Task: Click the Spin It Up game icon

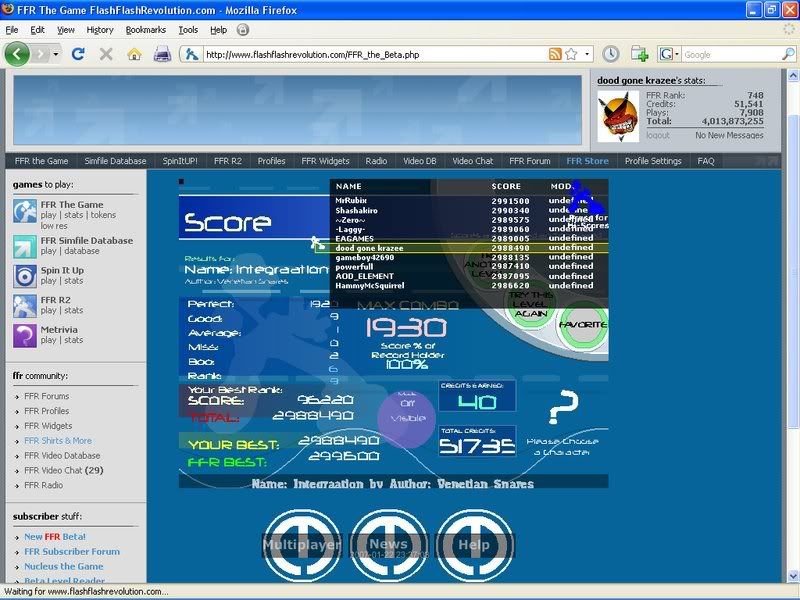Action: coord(25,276)
